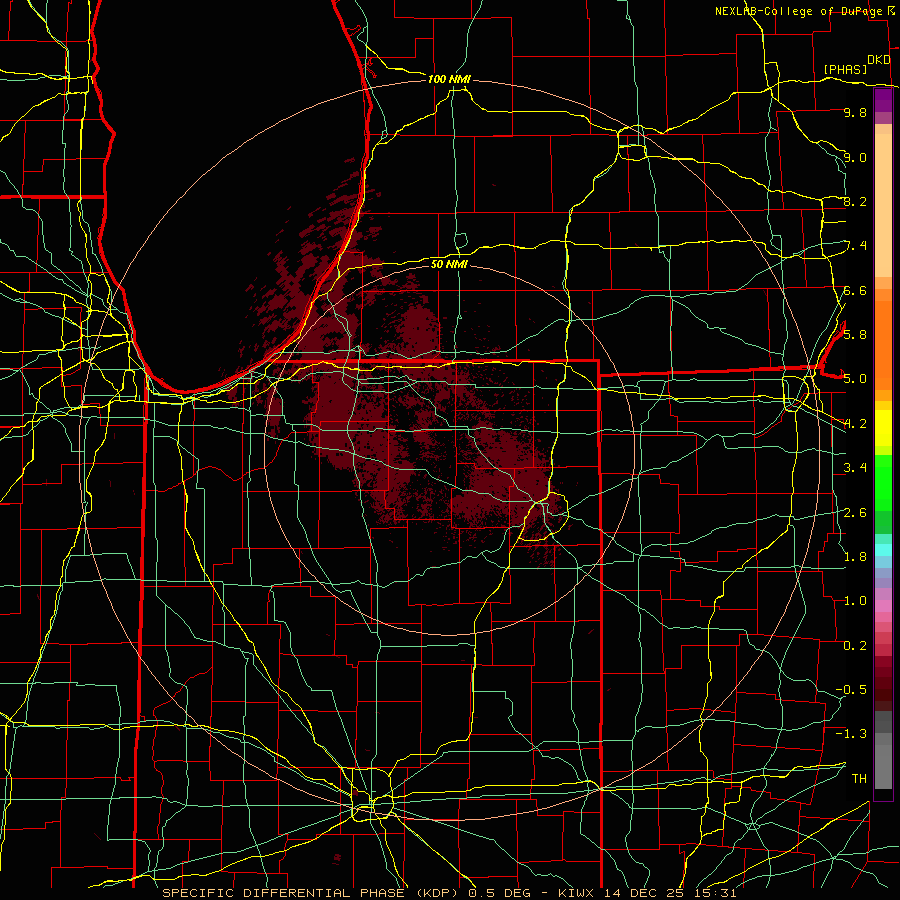Click the 1.0 value on the scale
900x900 pixels.
(x=855, y=600)
